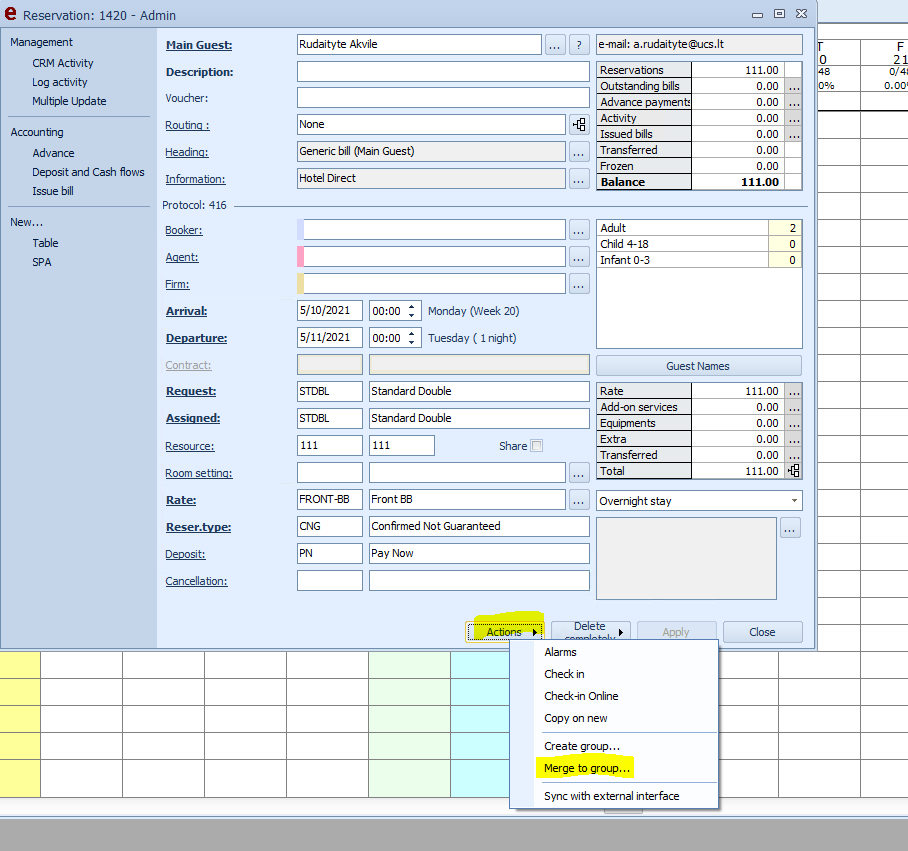The image size is (908, 851).
Task: Increase the Departure time with the up arrow
Action: point(411,333)
